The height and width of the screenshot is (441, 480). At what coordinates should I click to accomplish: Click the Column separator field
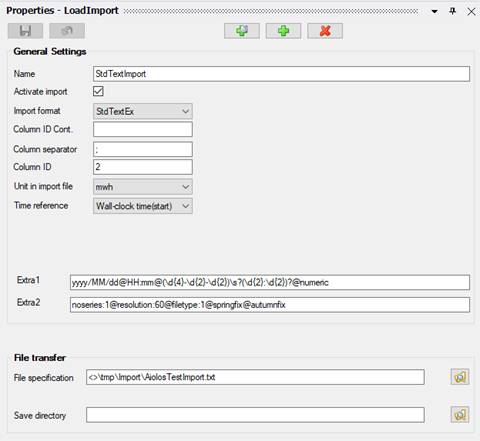pyautogui.click(x=143, y=149)
